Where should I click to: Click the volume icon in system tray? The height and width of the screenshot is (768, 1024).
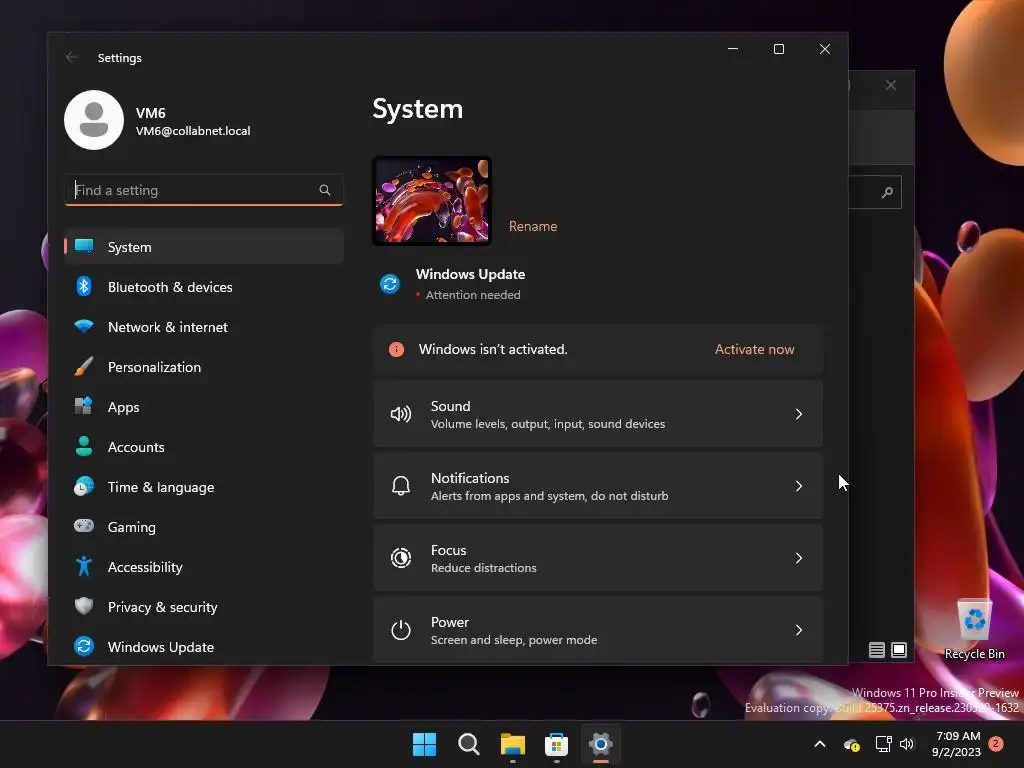[907, 744]
